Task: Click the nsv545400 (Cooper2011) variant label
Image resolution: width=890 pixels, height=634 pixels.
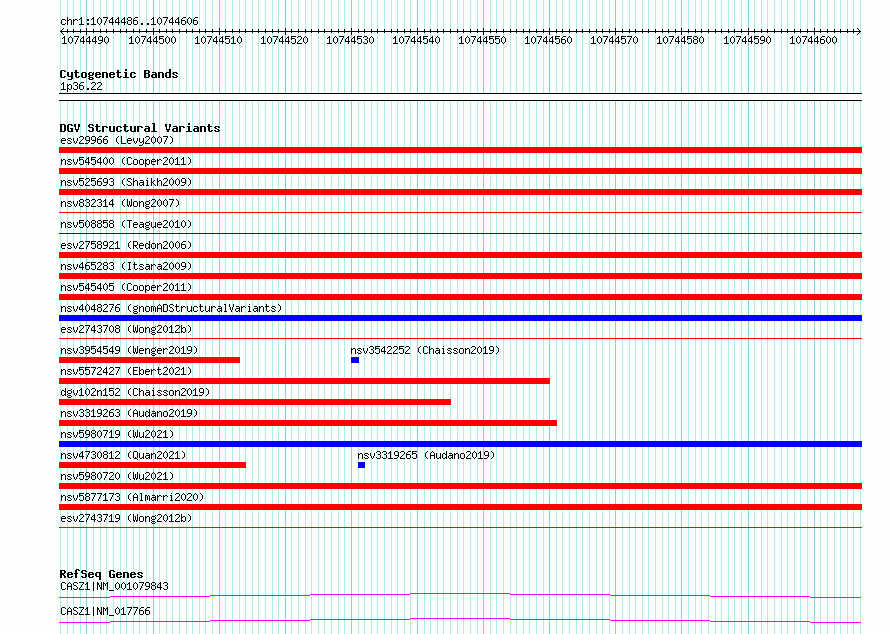Action: tap(126, 161)
